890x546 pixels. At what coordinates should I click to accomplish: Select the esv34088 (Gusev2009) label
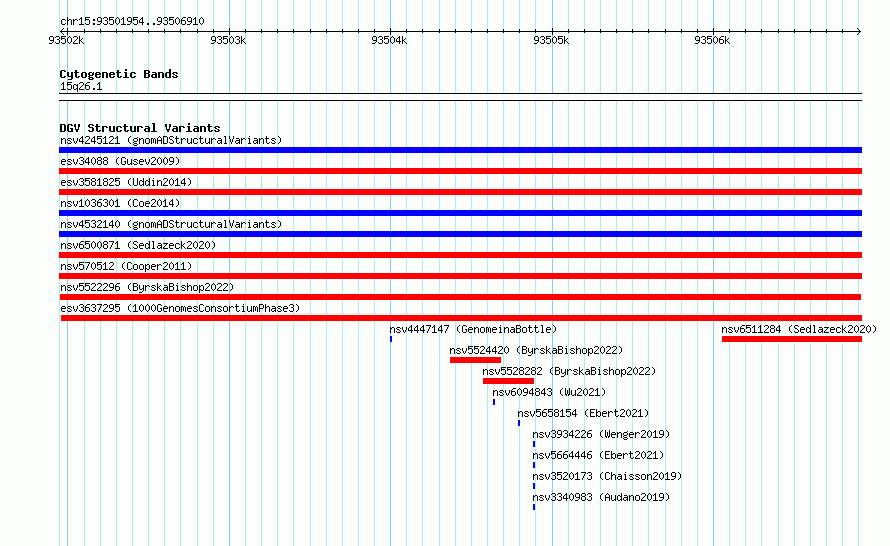(120, 161)
